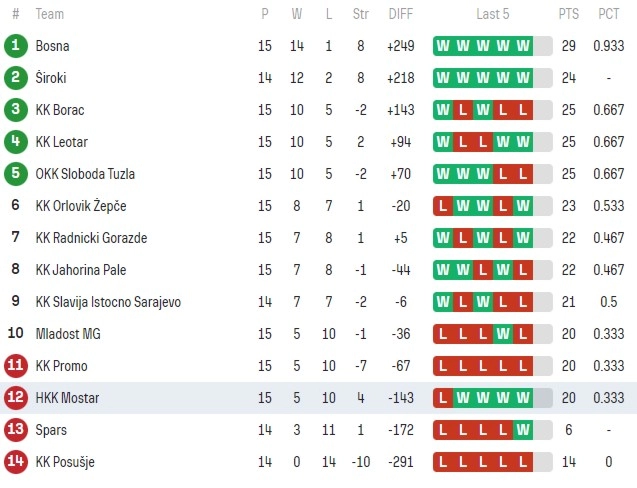Viewport: 637px width, 488px height.
Task: Select the HKK Mostar highlighted row name
Action: (67, 398)
